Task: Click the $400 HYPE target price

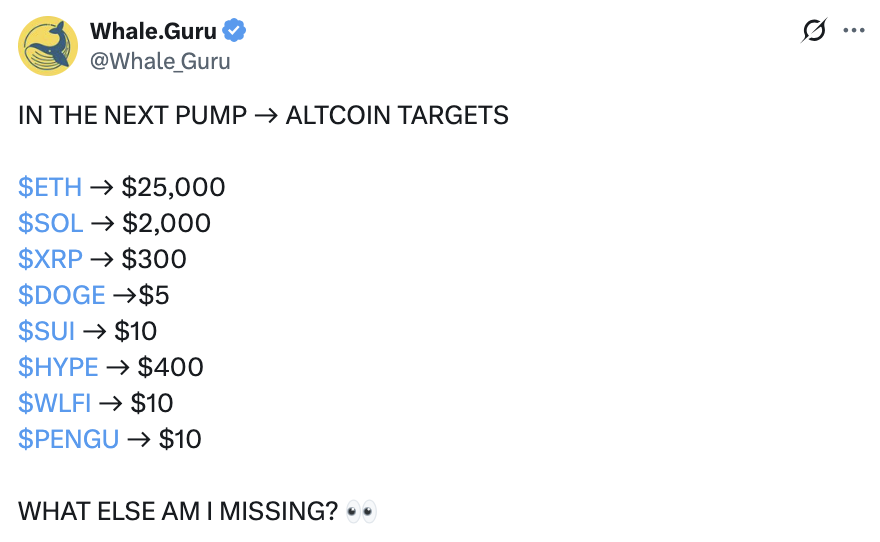Action: tap(171, 367)
